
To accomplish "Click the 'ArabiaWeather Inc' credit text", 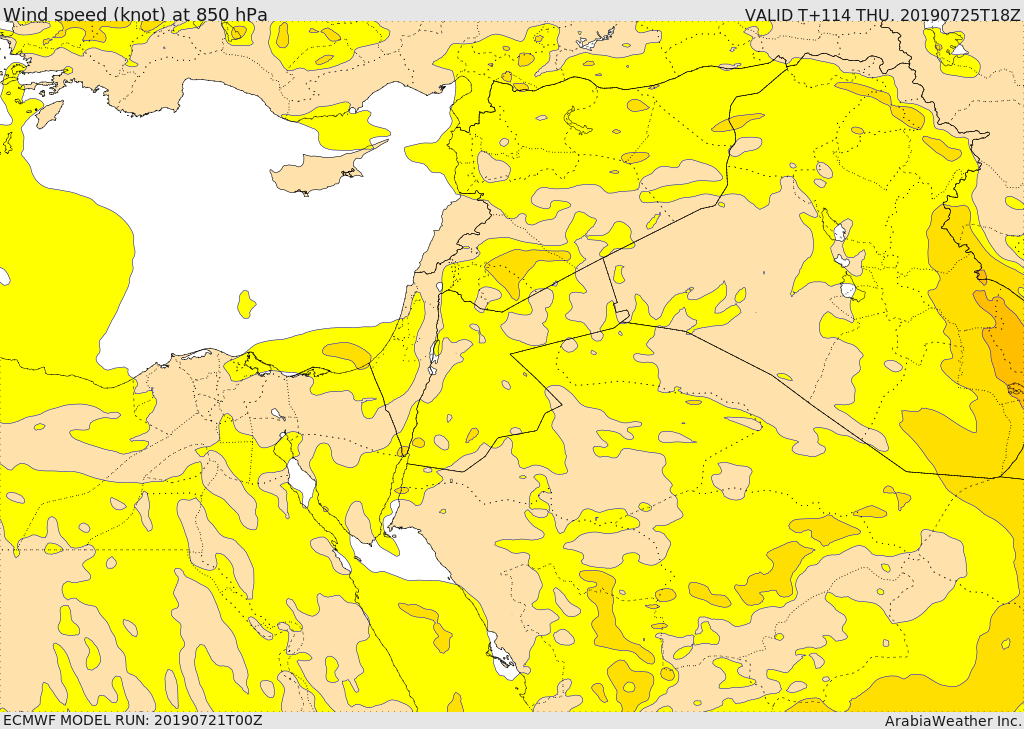I will pyautogui.click(x=953, y=721).
